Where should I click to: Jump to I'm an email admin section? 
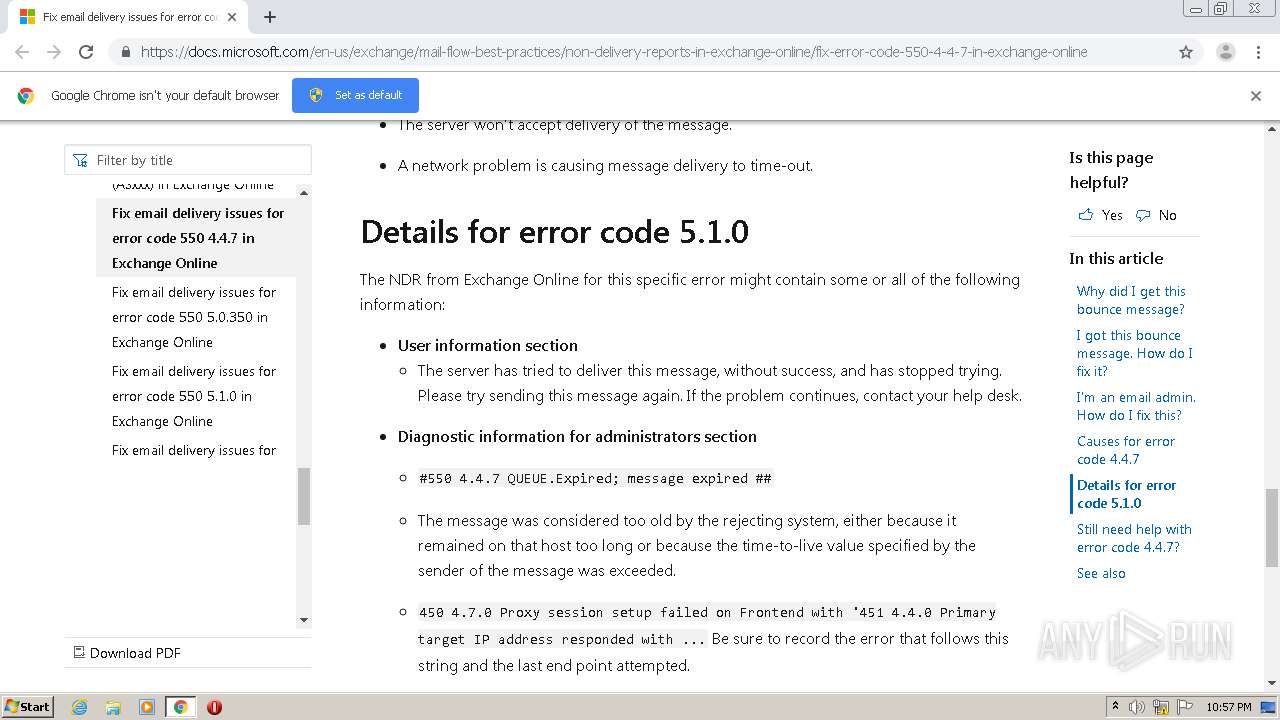1136,406
